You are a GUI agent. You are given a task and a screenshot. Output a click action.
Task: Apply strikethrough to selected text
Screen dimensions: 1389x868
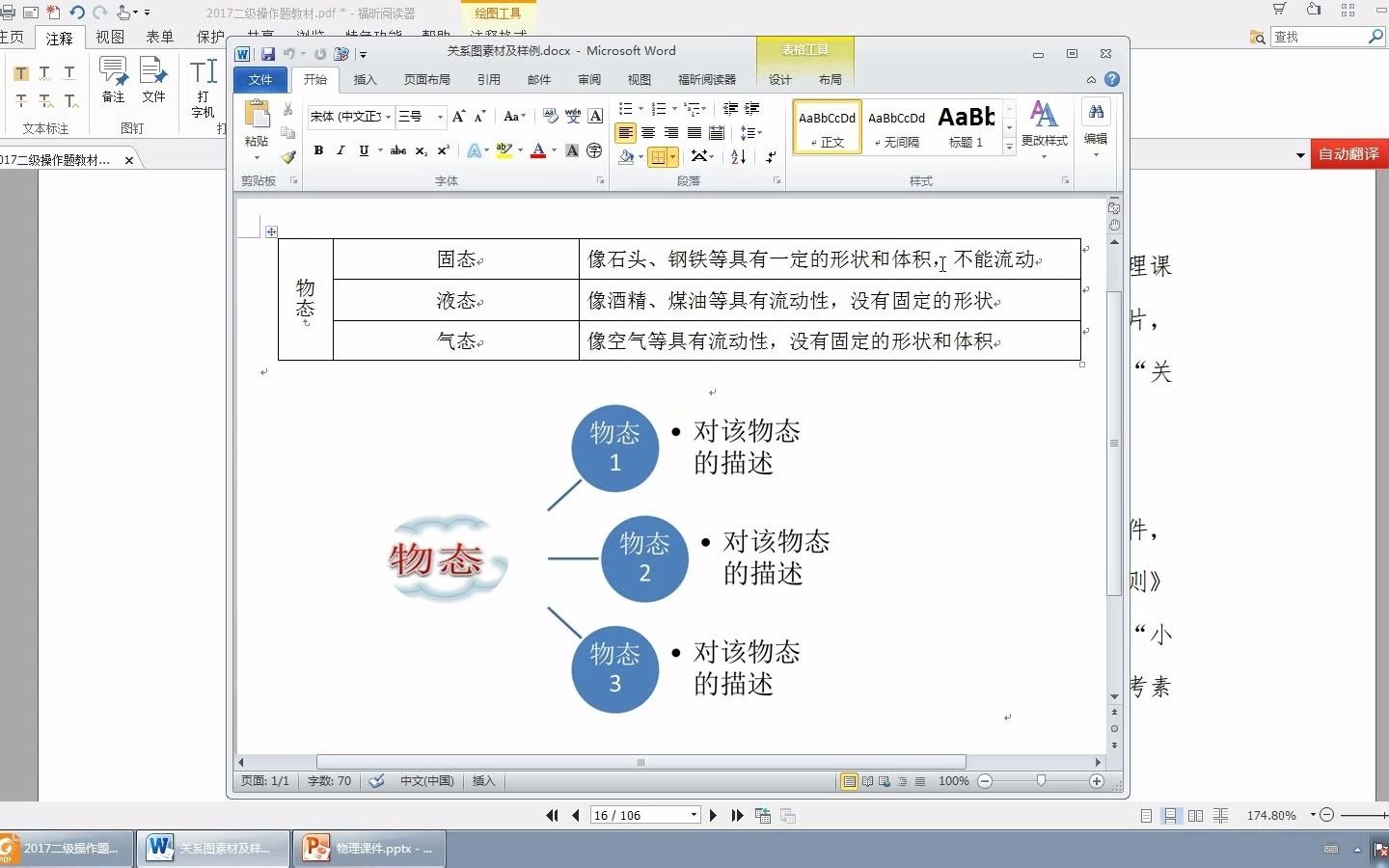coord(398,150)
